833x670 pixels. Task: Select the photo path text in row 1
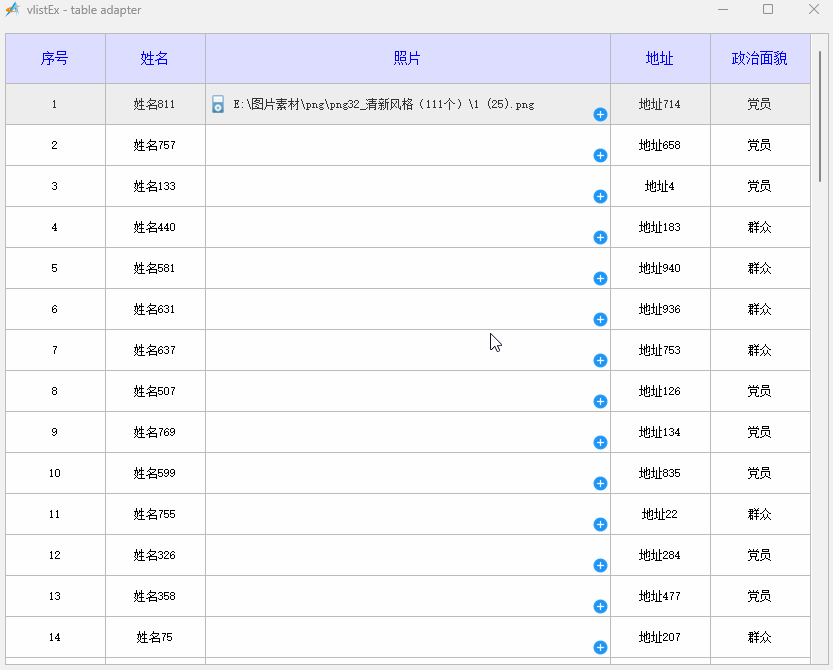(x=384, y=104)
